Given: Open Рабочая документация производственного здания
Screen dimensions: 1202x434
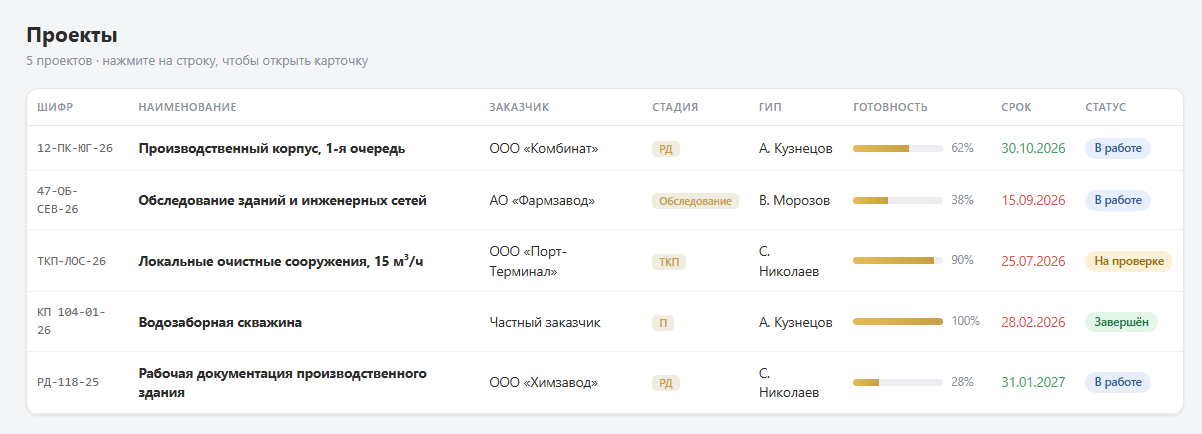Looking at the screenshot, I should [x=282, y=382].
